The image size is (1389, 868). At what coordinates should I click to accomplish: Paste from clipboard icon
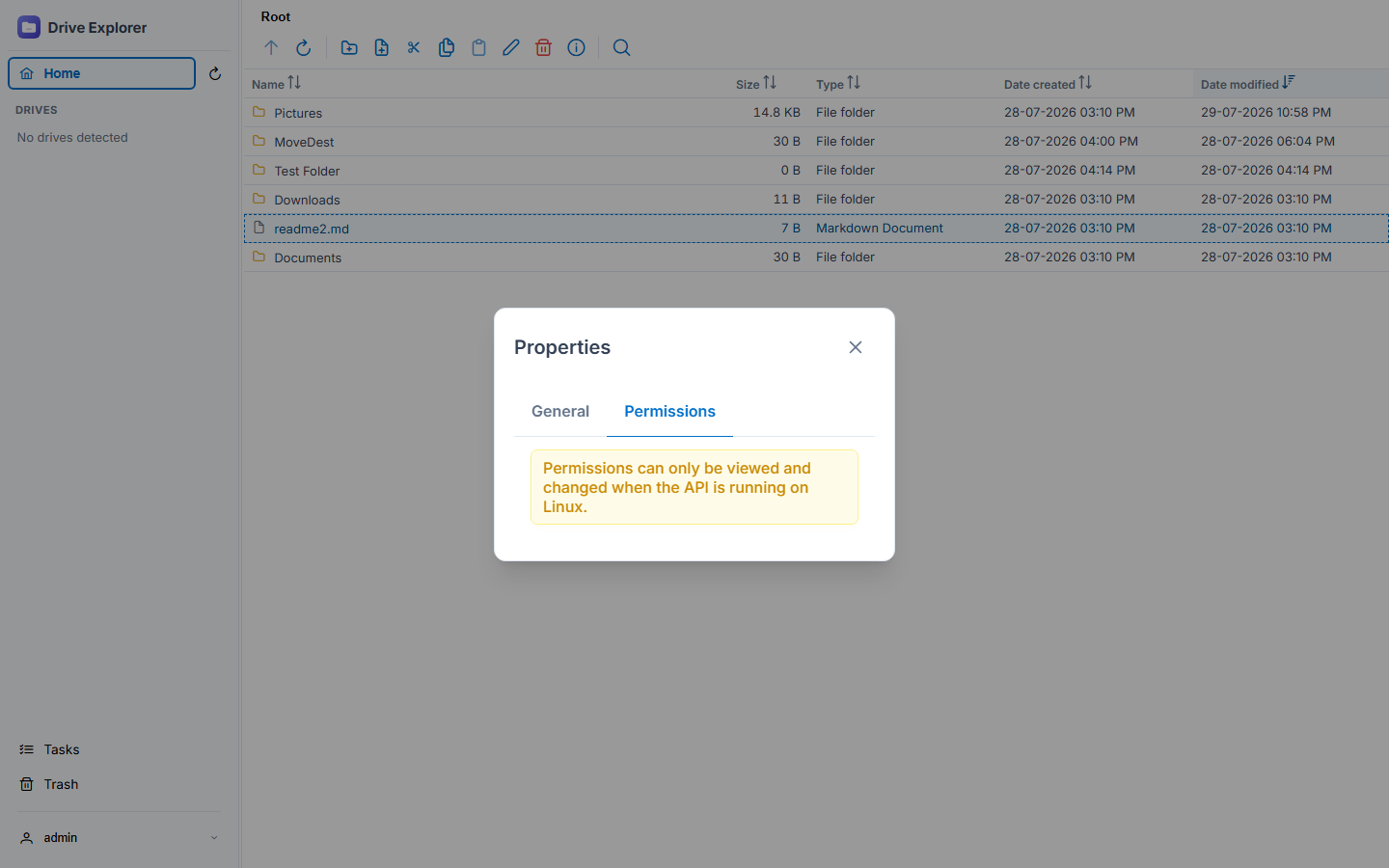point(478,47)
